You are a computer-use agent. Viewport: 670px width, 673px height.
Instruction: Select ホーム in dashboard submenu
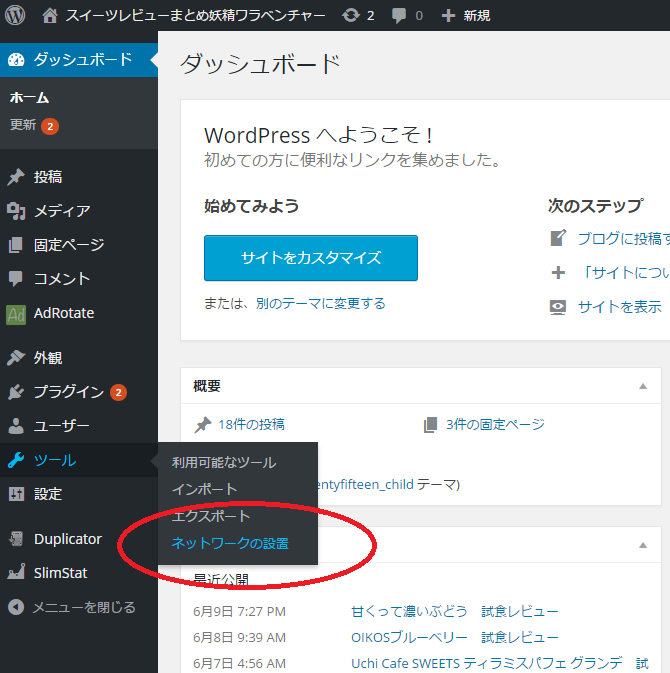(x=29, y=97)
